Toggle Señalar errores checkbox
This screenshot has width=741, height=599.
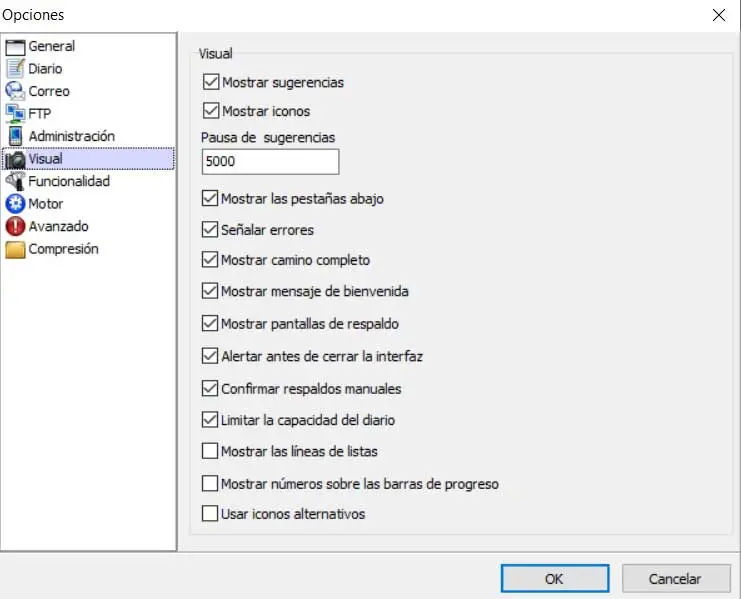(x=210, y=230)
